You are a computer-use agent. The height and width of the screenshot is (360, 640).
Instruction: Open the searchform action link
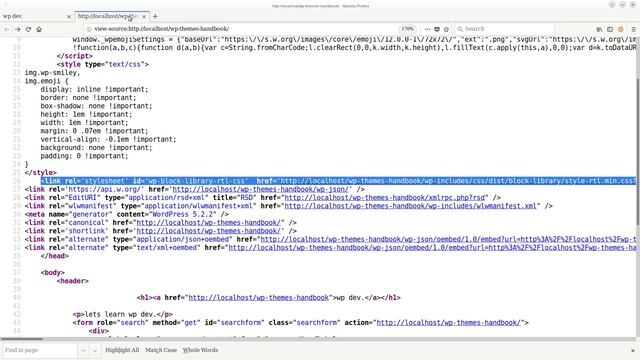click(x=448, y=322)
